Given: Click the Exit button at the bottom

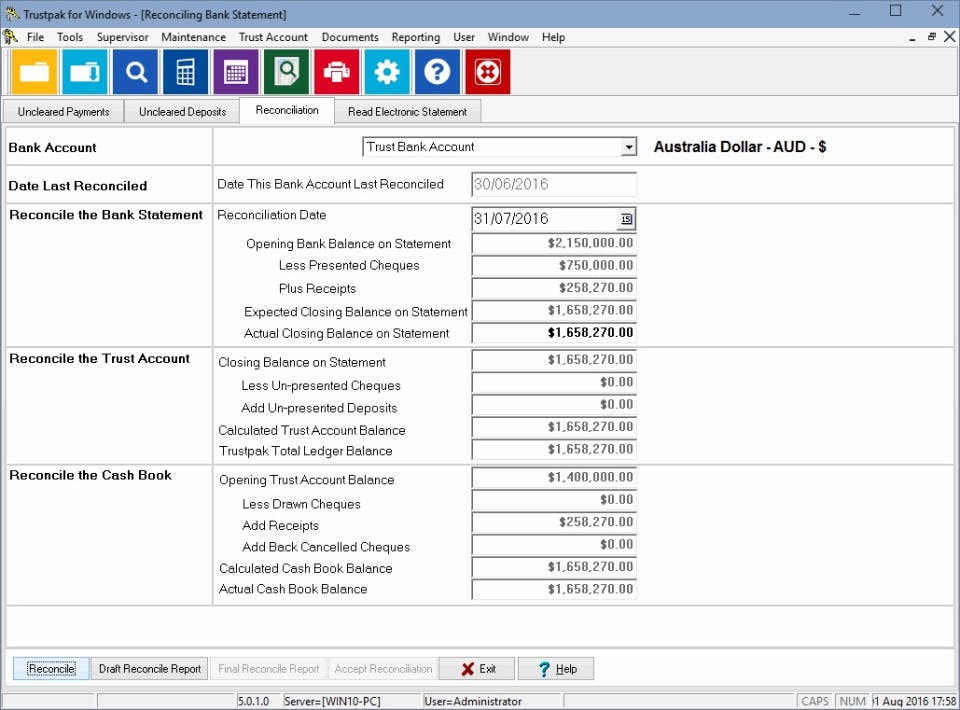Looking at the screenshot, I should pyautogui.click(x=477, y=669).
